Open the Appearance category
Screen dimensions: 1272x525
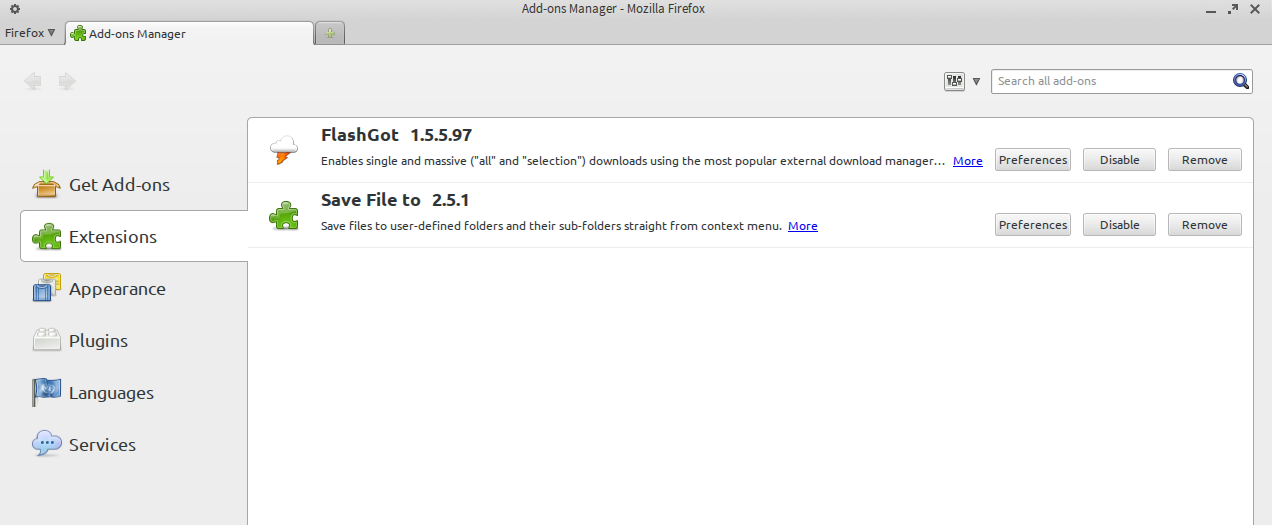click(134, 289)
